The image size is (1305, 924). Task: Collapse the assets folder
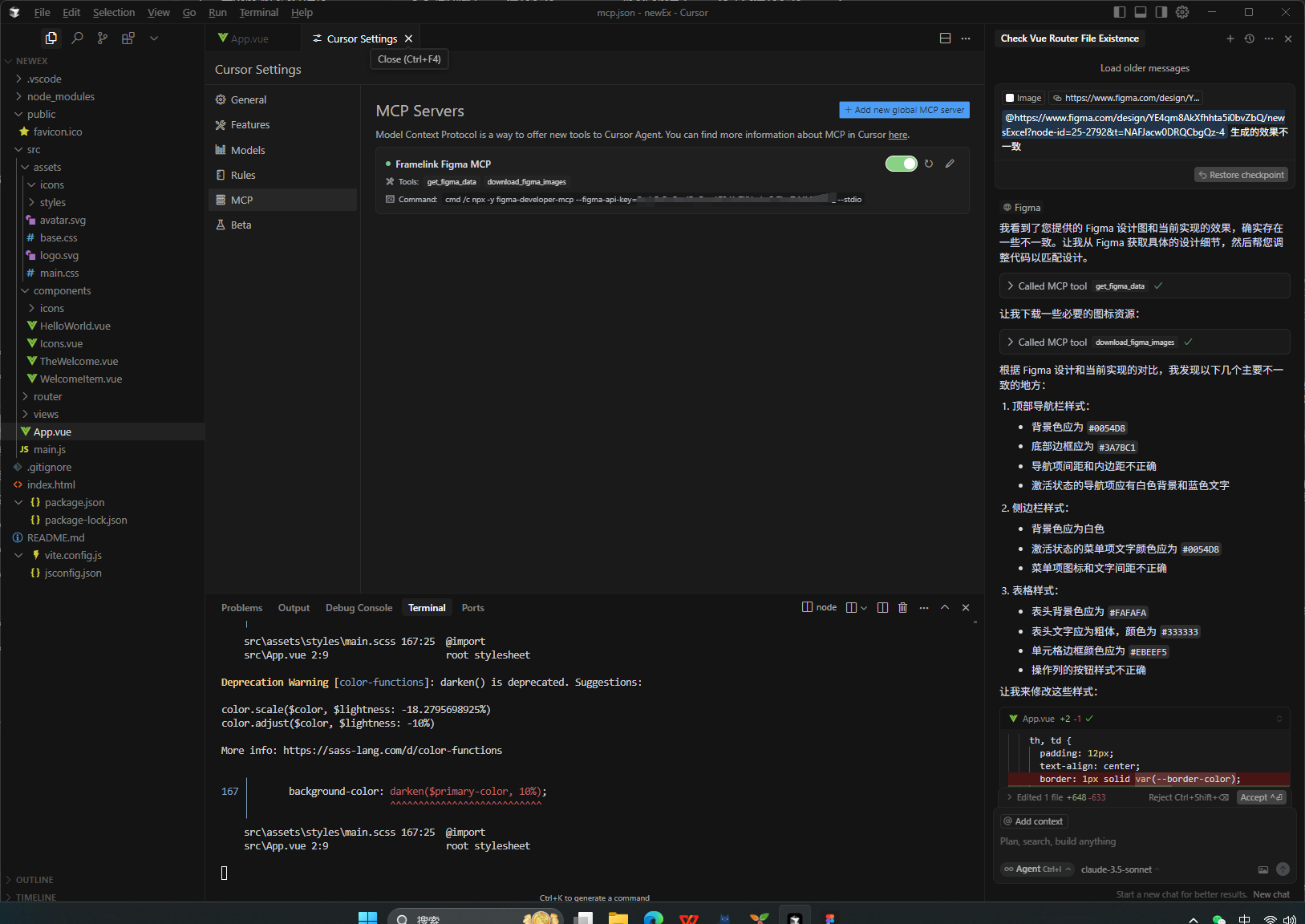point(103,167)
